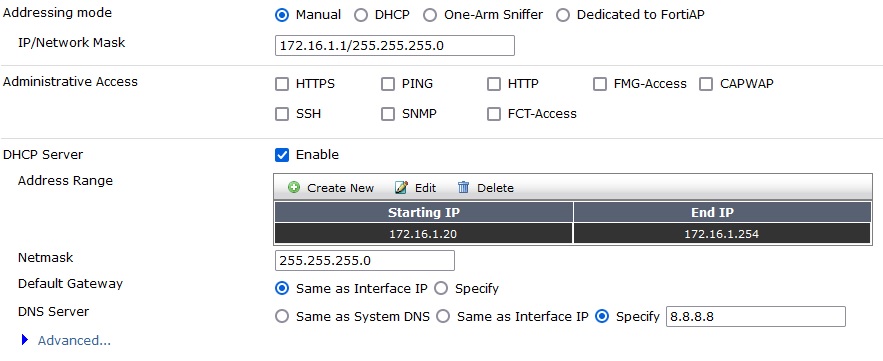The height and width of the screenshot is (361, 883).
Task: Click the Edit pencil icon
Action: (401, 188)
